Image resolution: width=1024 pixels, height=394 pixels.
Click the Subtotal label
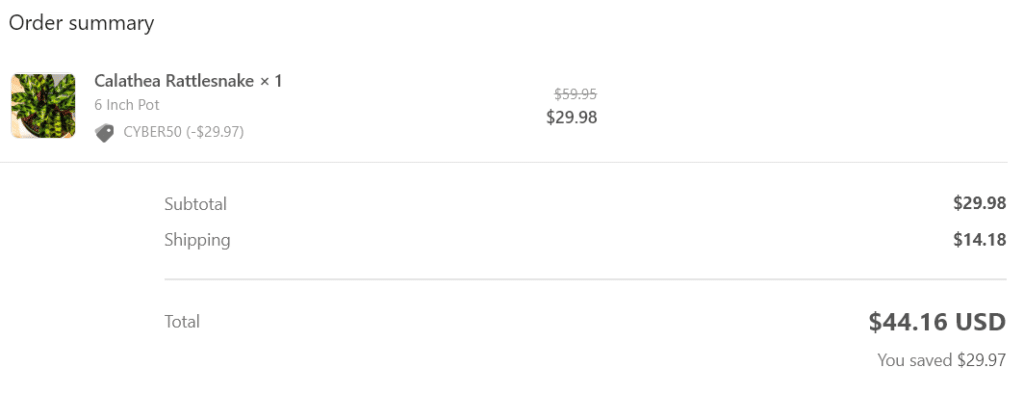195,204
